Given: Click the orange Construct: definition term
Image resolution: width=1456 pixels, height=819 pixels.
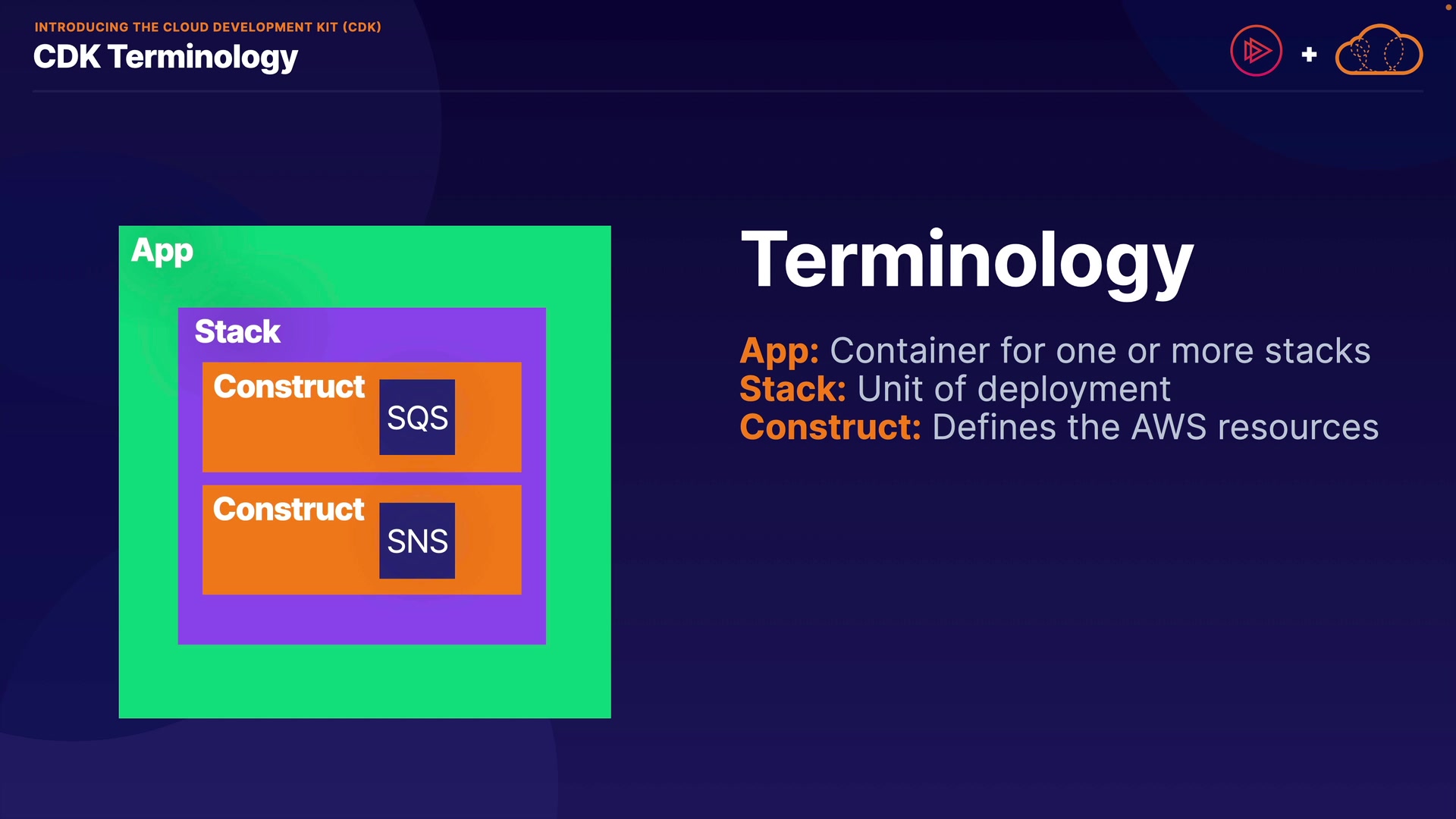Looking at the screenshot, I should pyautogui.click(x=830, y=427).
